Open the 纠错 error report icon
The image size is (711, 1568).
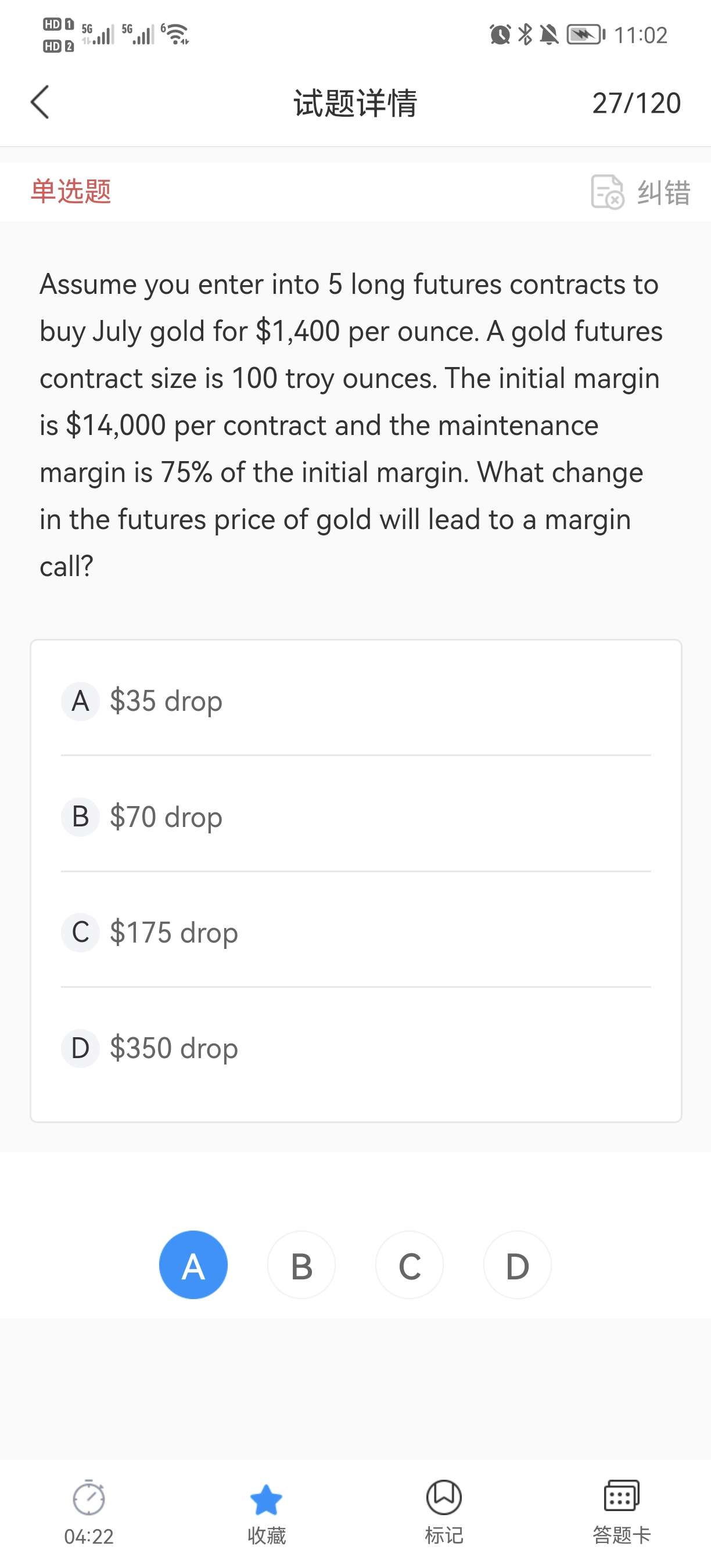pos(607,192)
